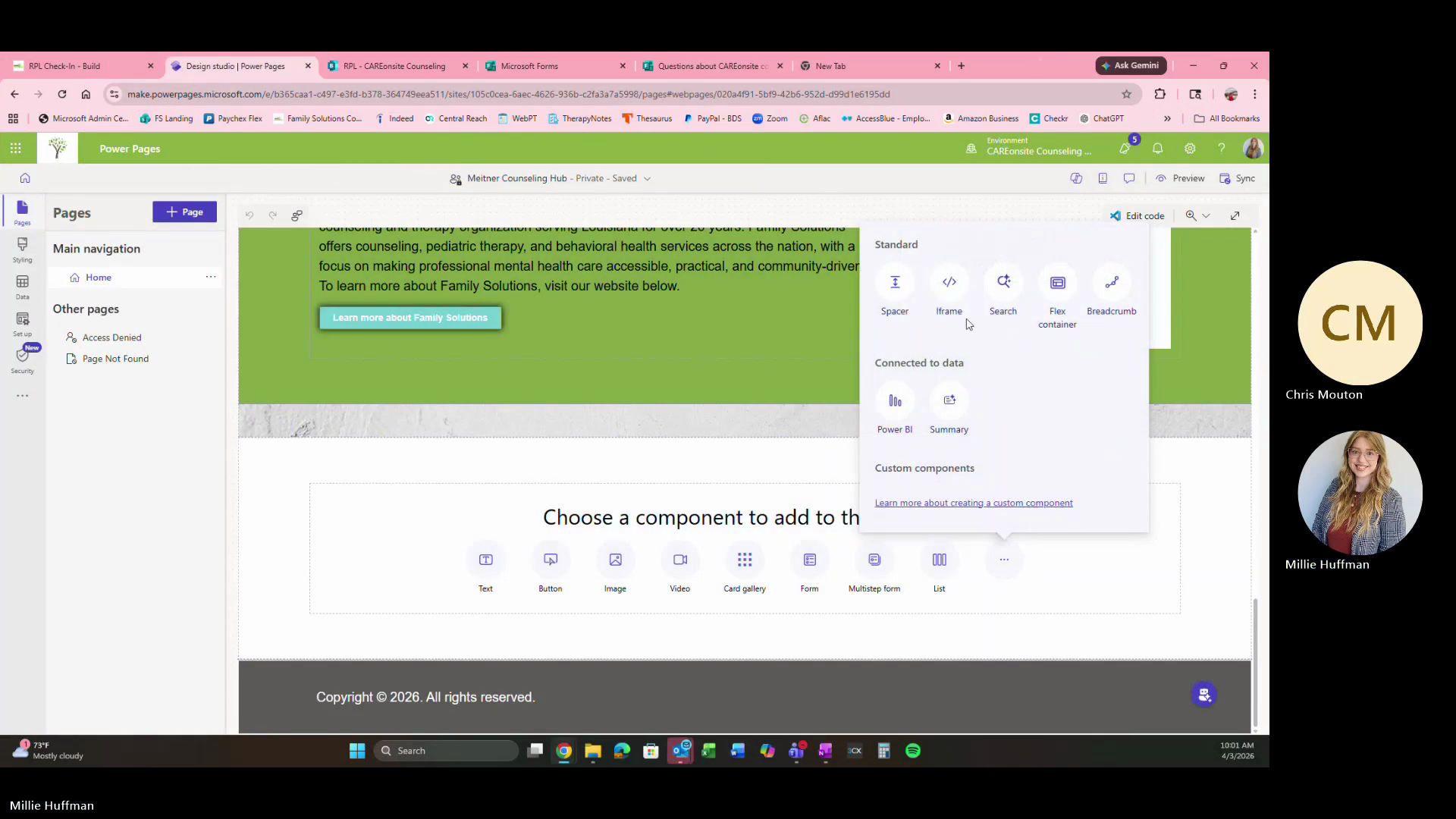
Task: Insert a List component
Action: 939,569
